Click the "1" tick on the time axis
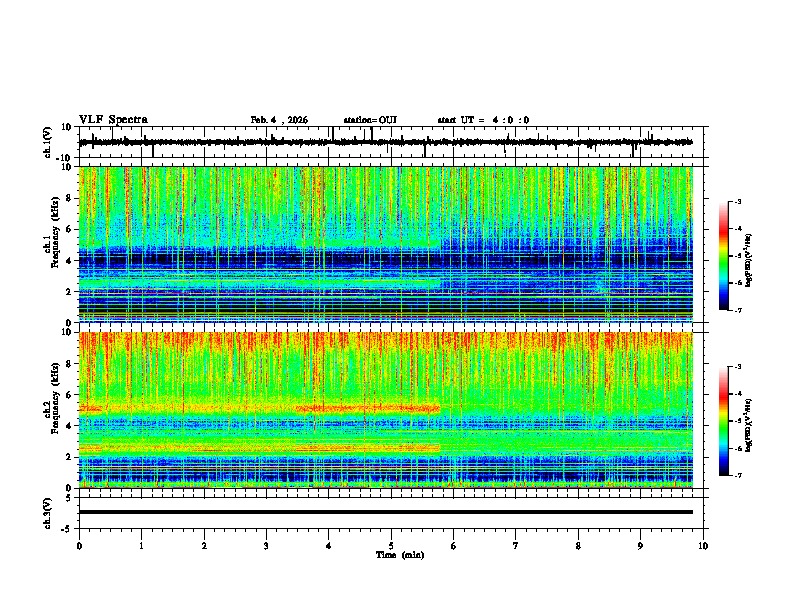The height and width of the screenshot is (612, 792). point(141,546)
